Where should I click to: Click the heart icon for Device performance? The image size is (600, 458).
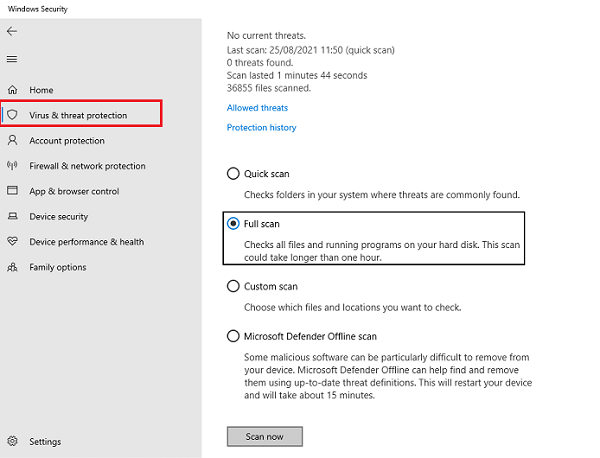point(12,241)
